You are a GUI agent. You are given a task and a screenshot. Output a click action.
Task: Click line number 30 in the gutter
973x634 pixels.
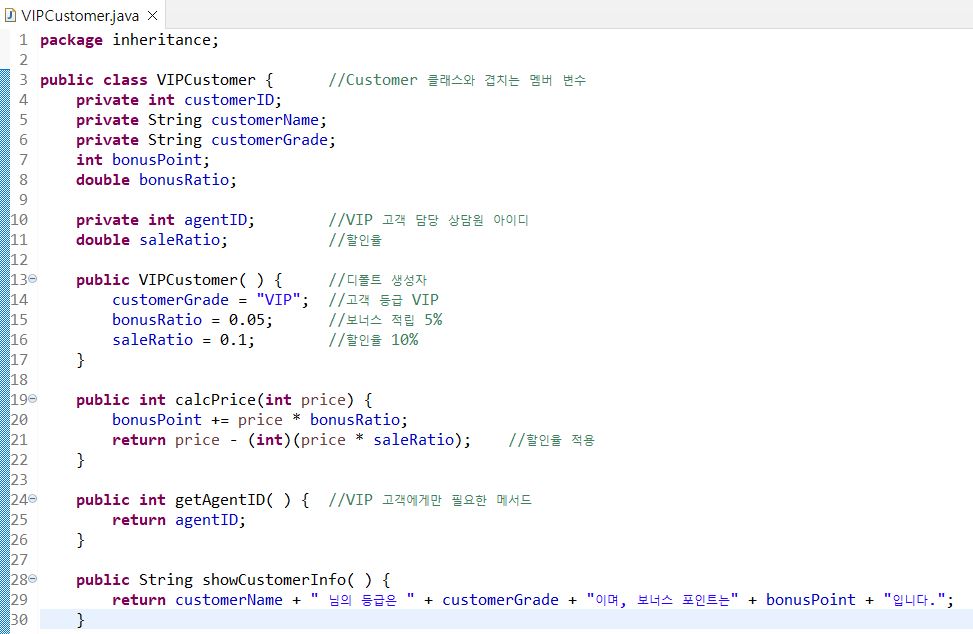point(19,620)
